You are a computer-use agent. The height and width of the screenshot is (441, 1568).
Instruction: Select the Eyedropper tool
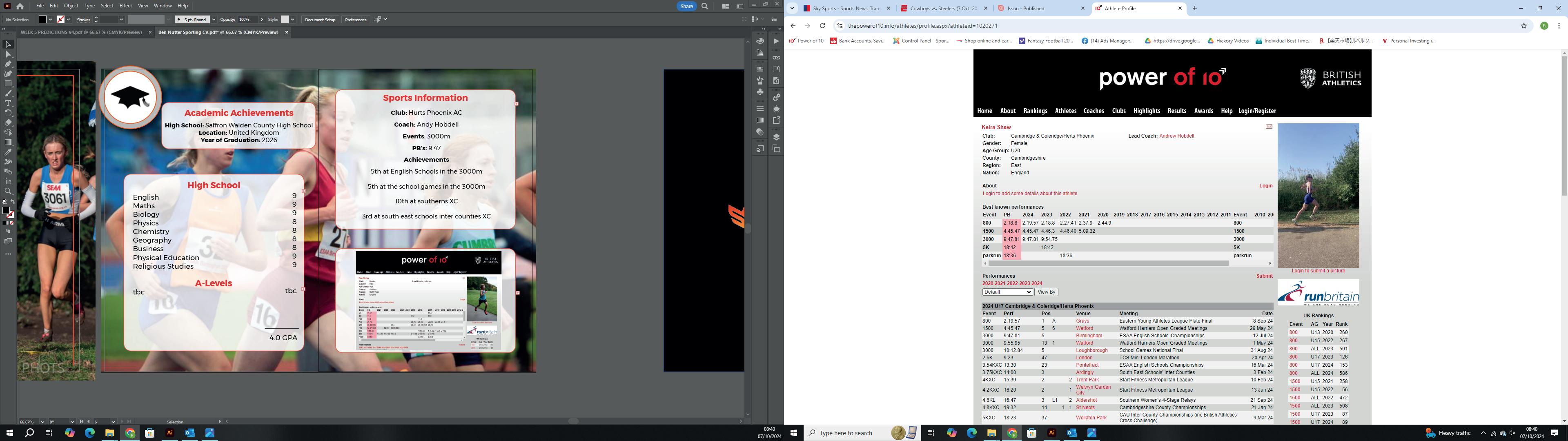8,152
